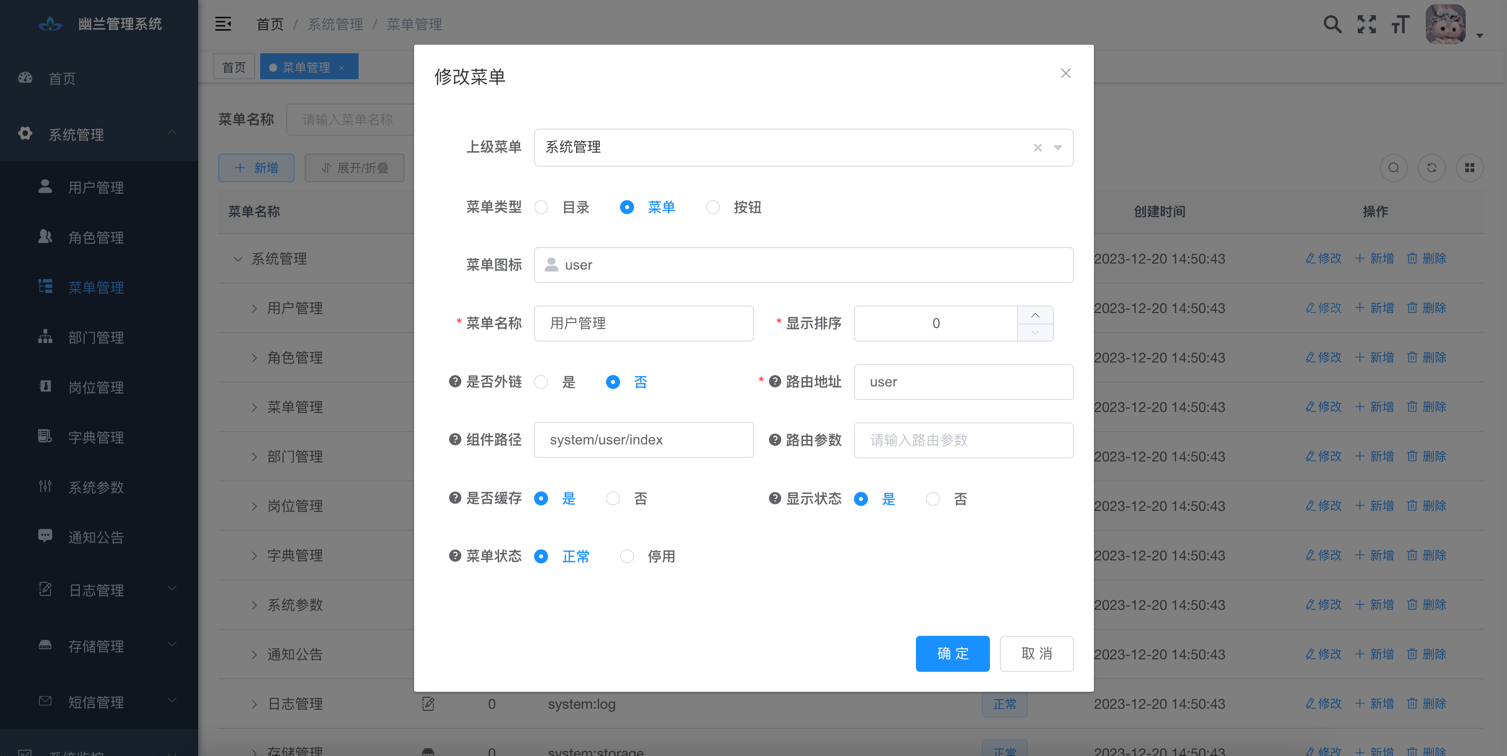Open the font size setting icon

1400,24
